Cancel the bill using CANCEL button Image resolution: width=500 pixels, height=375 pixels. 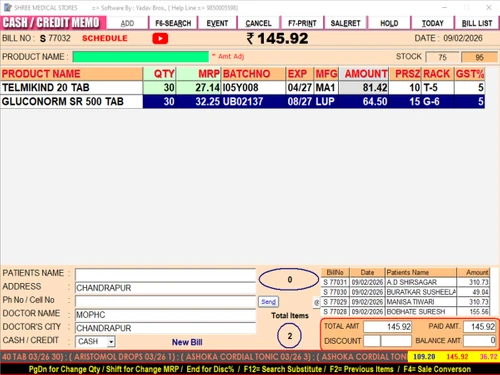pyautogui.click(x=258, y=23)
